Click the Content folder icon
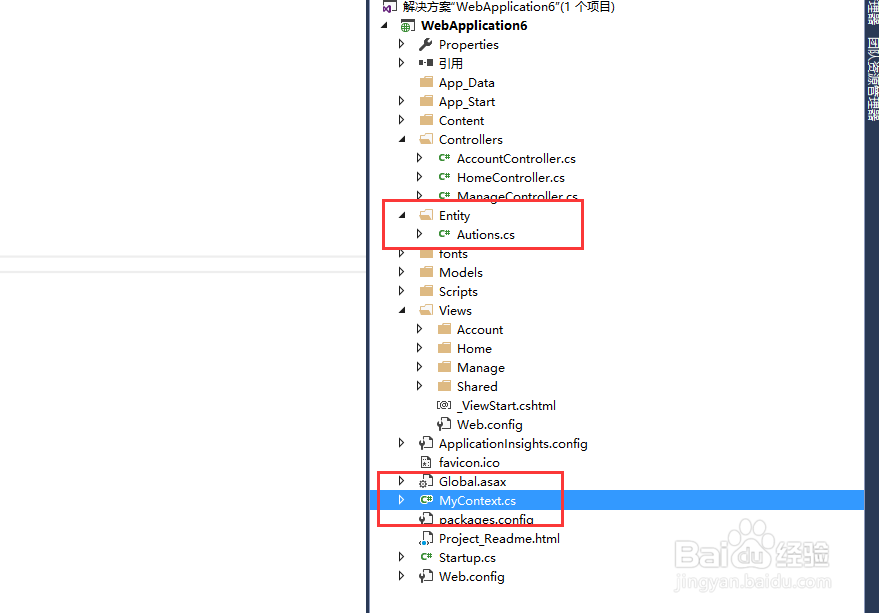The image size is (879, 613). tap(426, 120)
